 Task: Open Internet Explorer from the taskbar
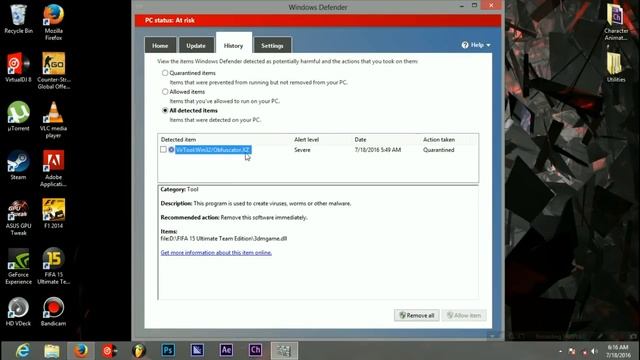23,351
